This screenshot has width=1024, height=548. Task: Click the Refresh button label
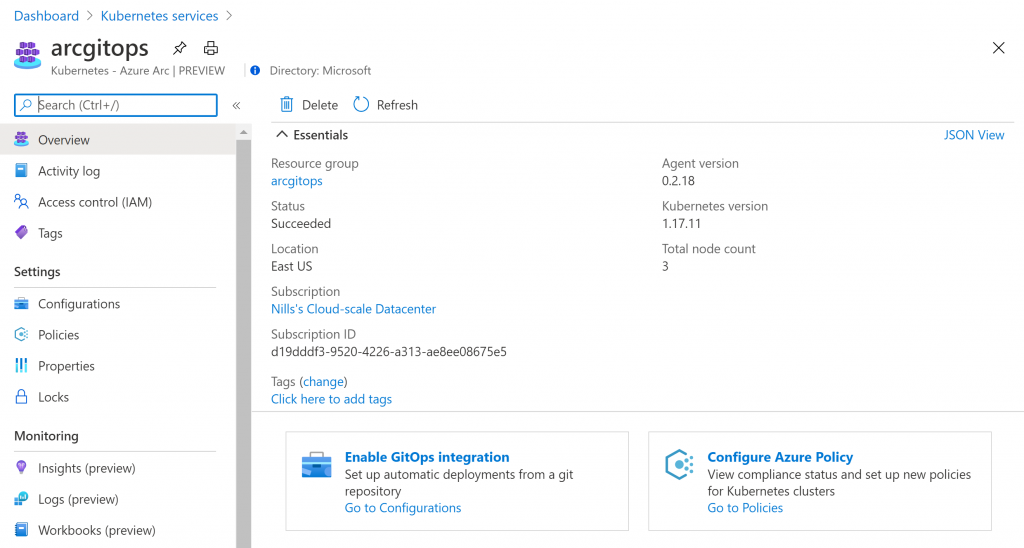point(397,105)
